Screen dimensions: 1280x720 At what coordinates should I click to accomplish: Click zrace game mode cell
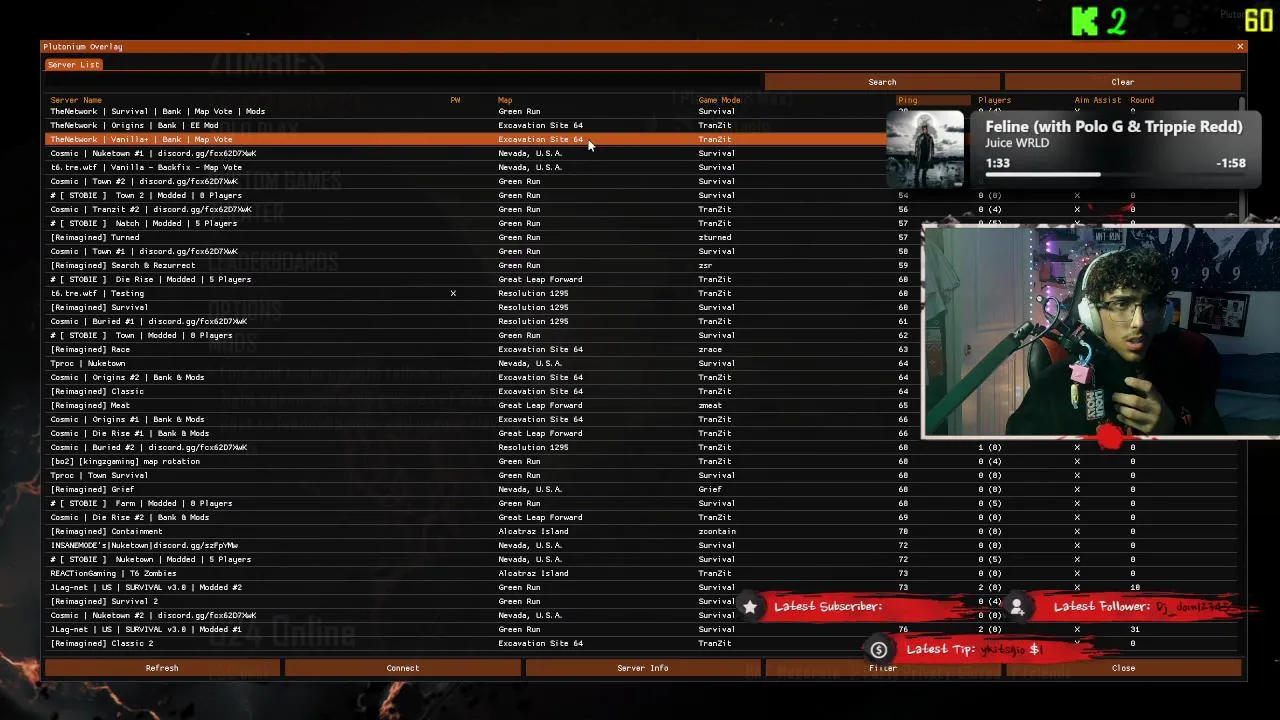click(x=710, y=349)
